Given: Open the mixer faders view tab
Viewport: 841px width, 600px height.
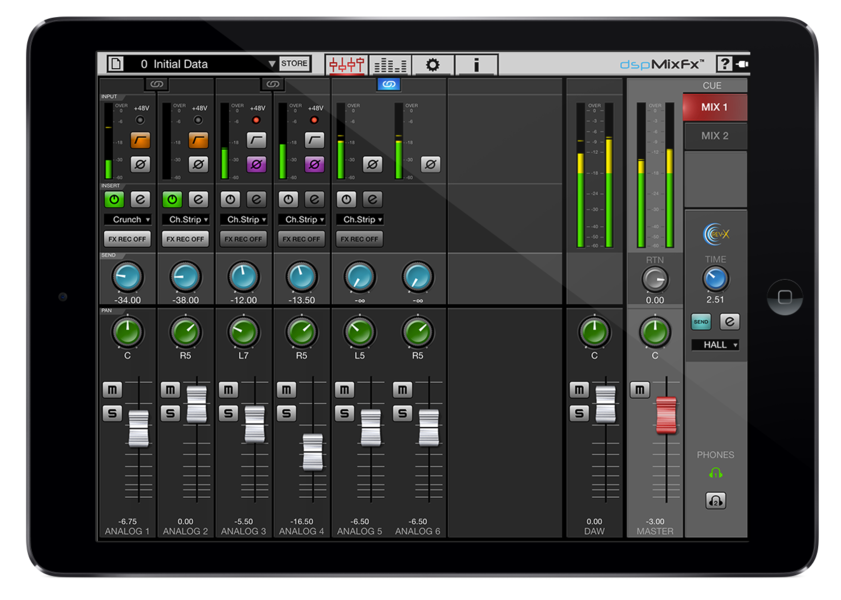Looking at the screenshot, I should [346, 65].
